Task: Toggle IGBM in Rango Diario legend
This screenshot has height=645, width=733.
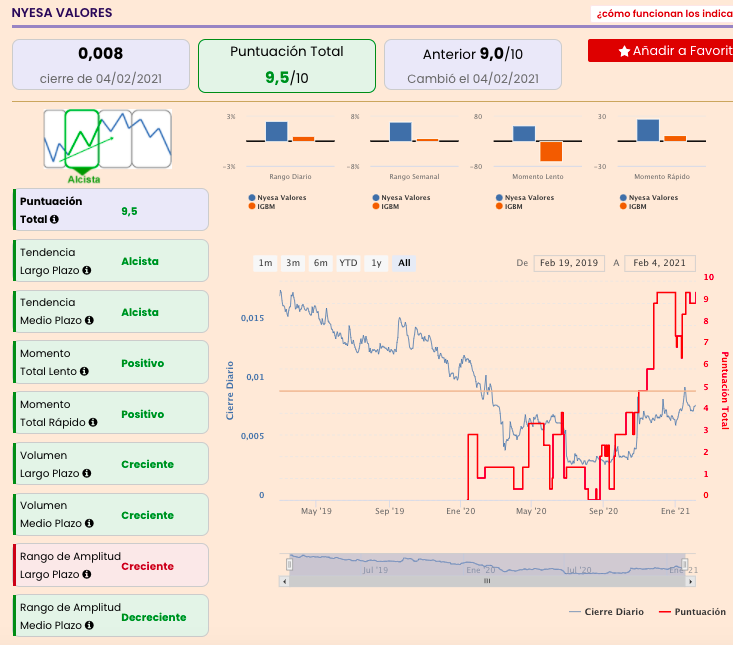Action: click(262, 206)
